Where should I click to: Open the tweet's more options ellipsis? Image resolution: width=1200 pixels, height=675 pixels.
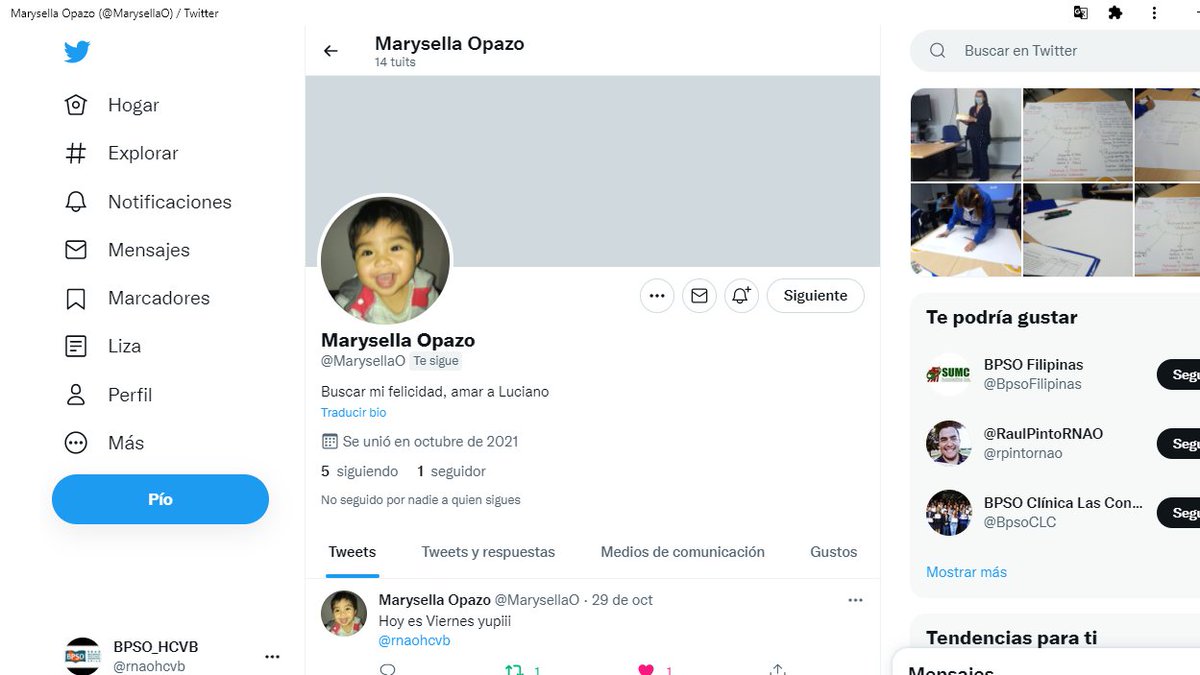855,600
